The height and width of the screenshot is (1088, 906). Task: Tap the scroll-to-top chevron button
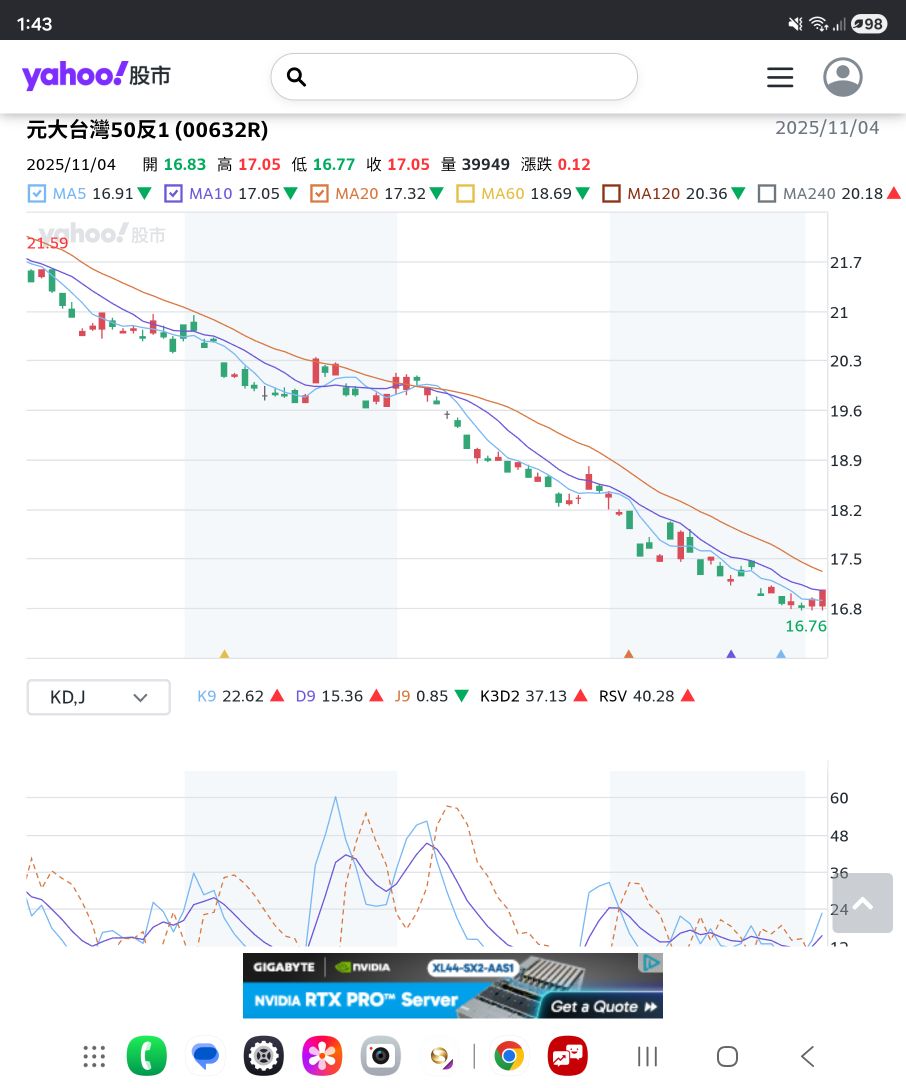tap(862, 903)
